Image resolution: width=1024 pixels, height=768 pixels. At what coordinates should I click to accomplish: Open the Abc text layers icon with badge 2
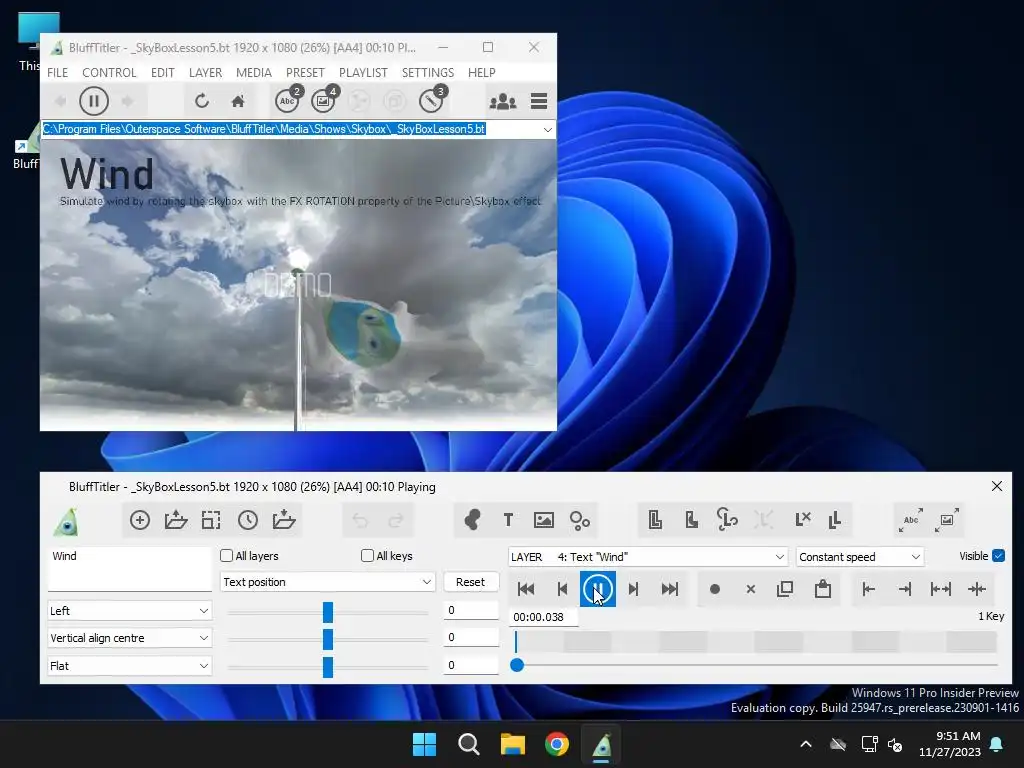(287, 101)
